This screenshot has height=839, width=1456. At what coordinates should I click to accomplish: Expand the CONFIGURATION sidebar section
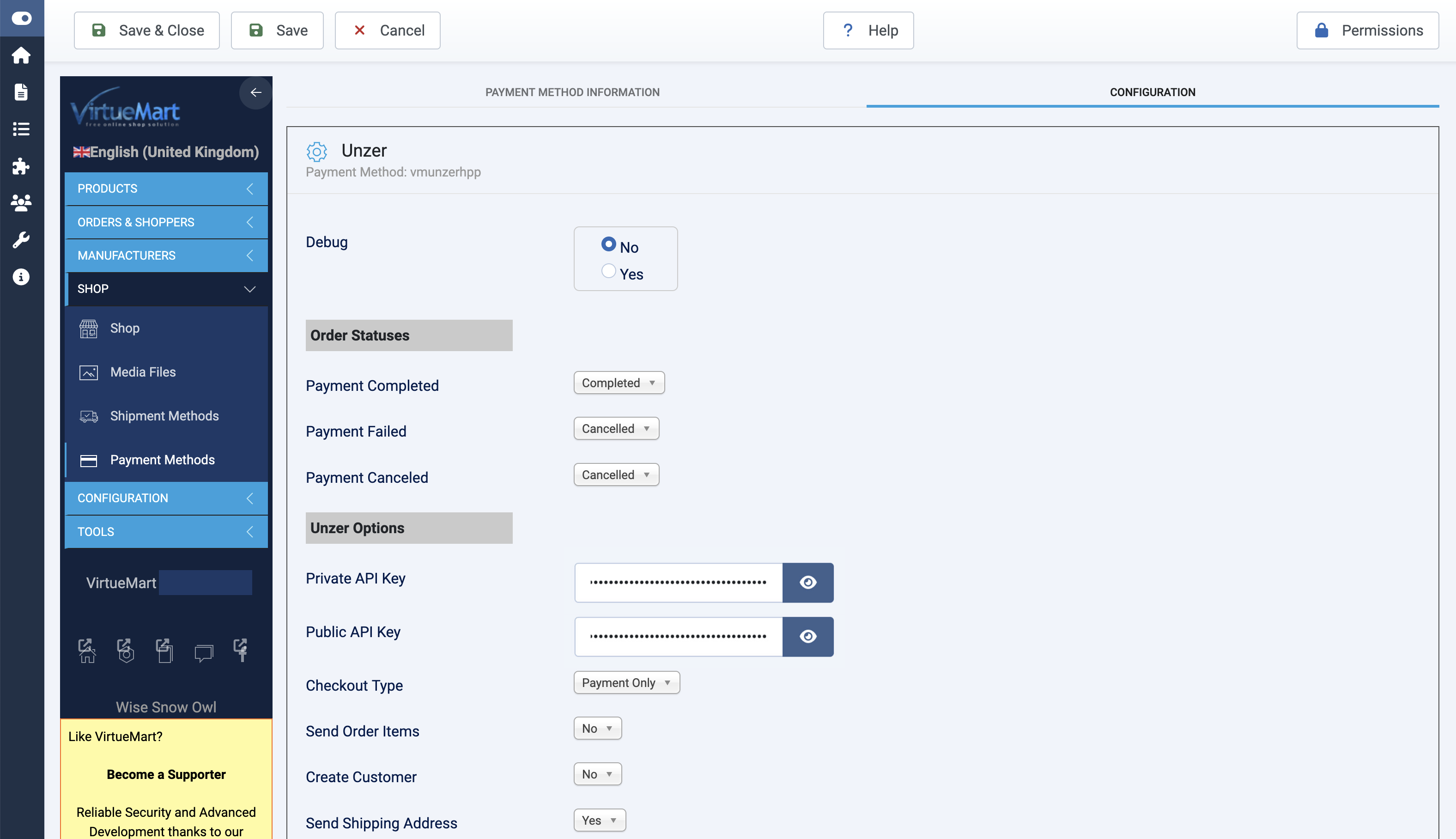click(x=166, y=498)
